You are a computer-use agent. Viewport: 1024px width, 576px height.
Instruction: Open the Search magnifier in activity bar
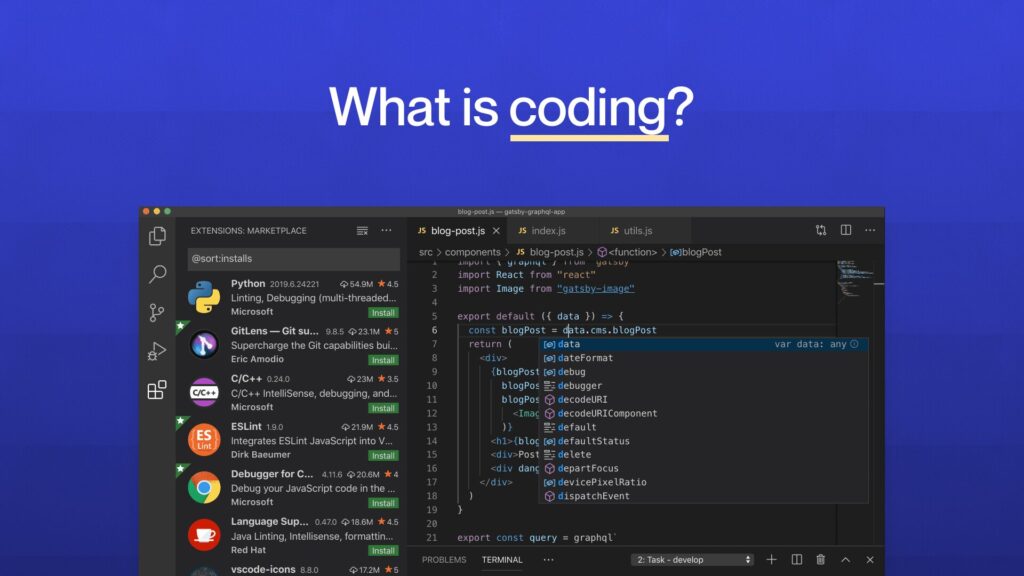[x=157, y=274]
